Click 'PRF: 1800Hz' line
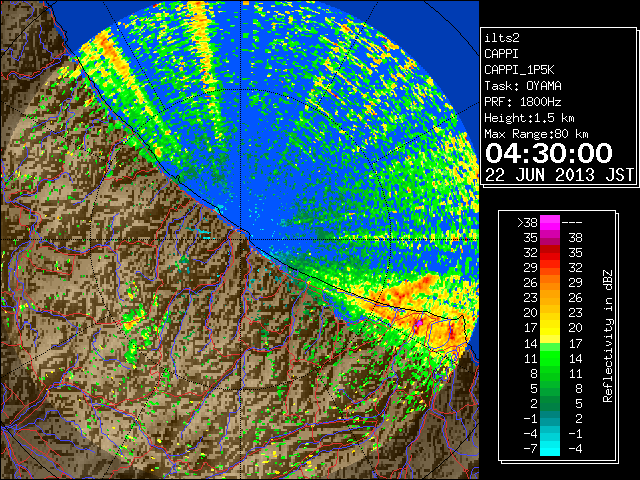640x480 pixels. (523, 102)
